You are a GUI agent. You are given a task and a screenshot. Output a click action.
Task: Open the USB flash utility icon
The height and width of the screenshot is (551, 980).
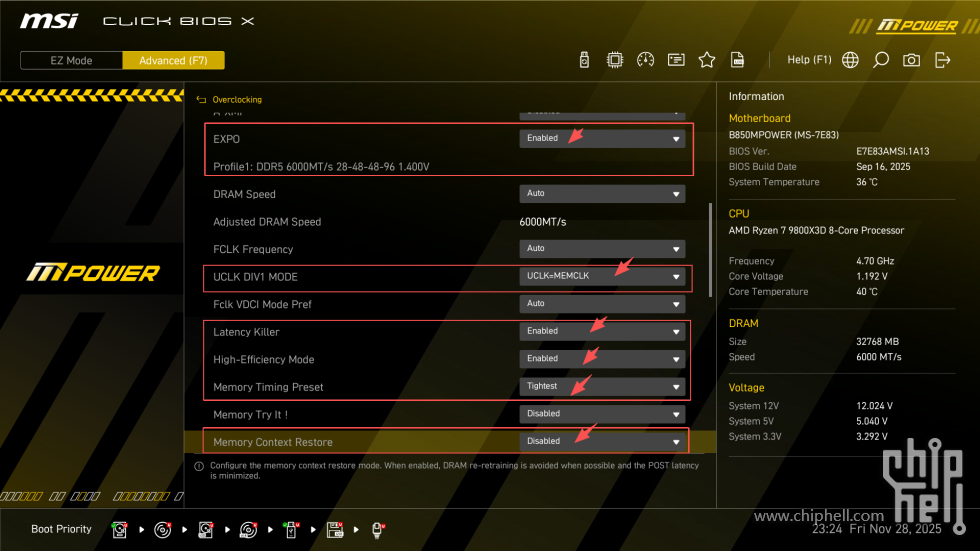[x=585, y=60]
